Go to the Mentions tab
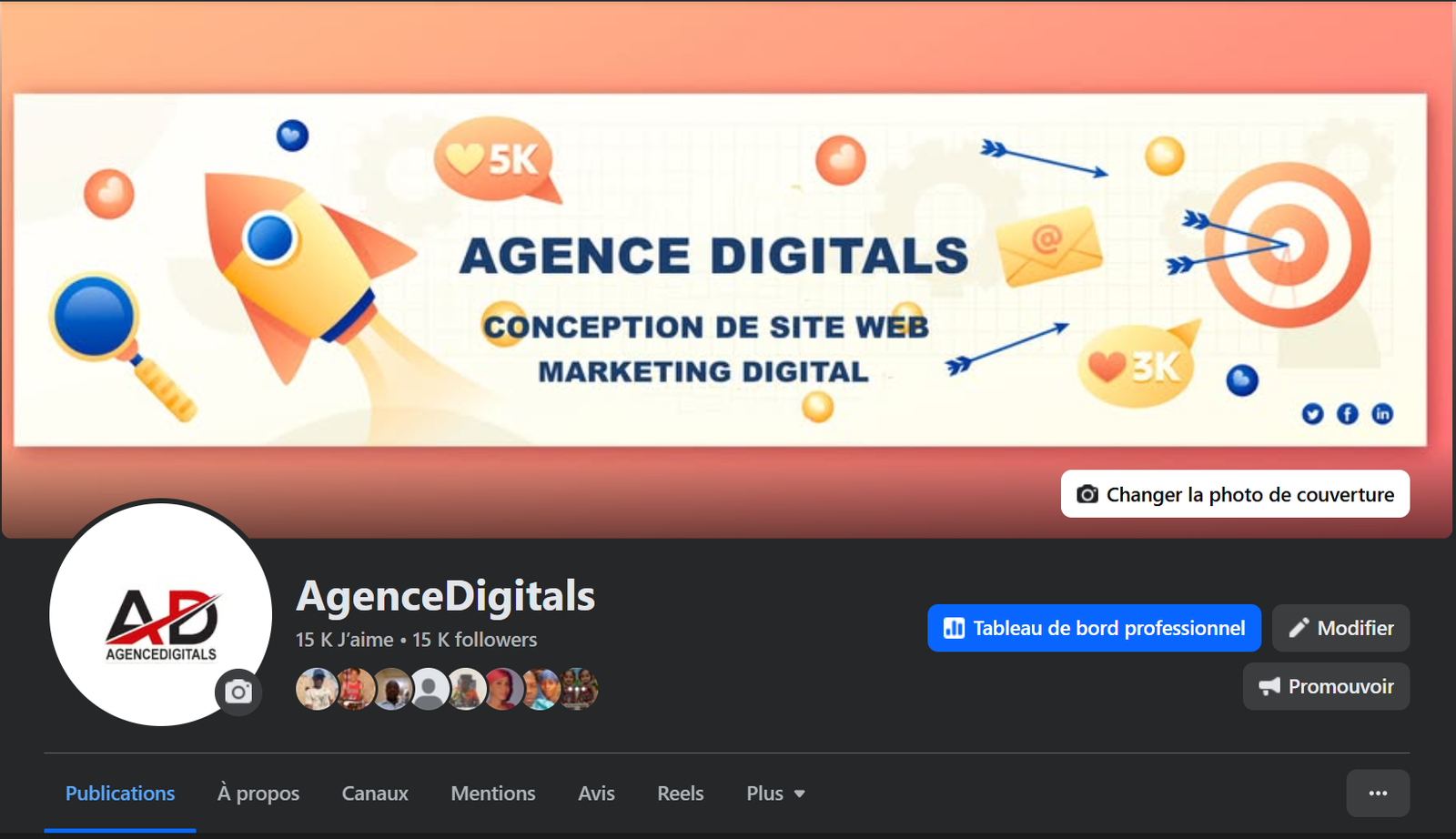The height and width of the screenshot is (839, 1456). 493,794
